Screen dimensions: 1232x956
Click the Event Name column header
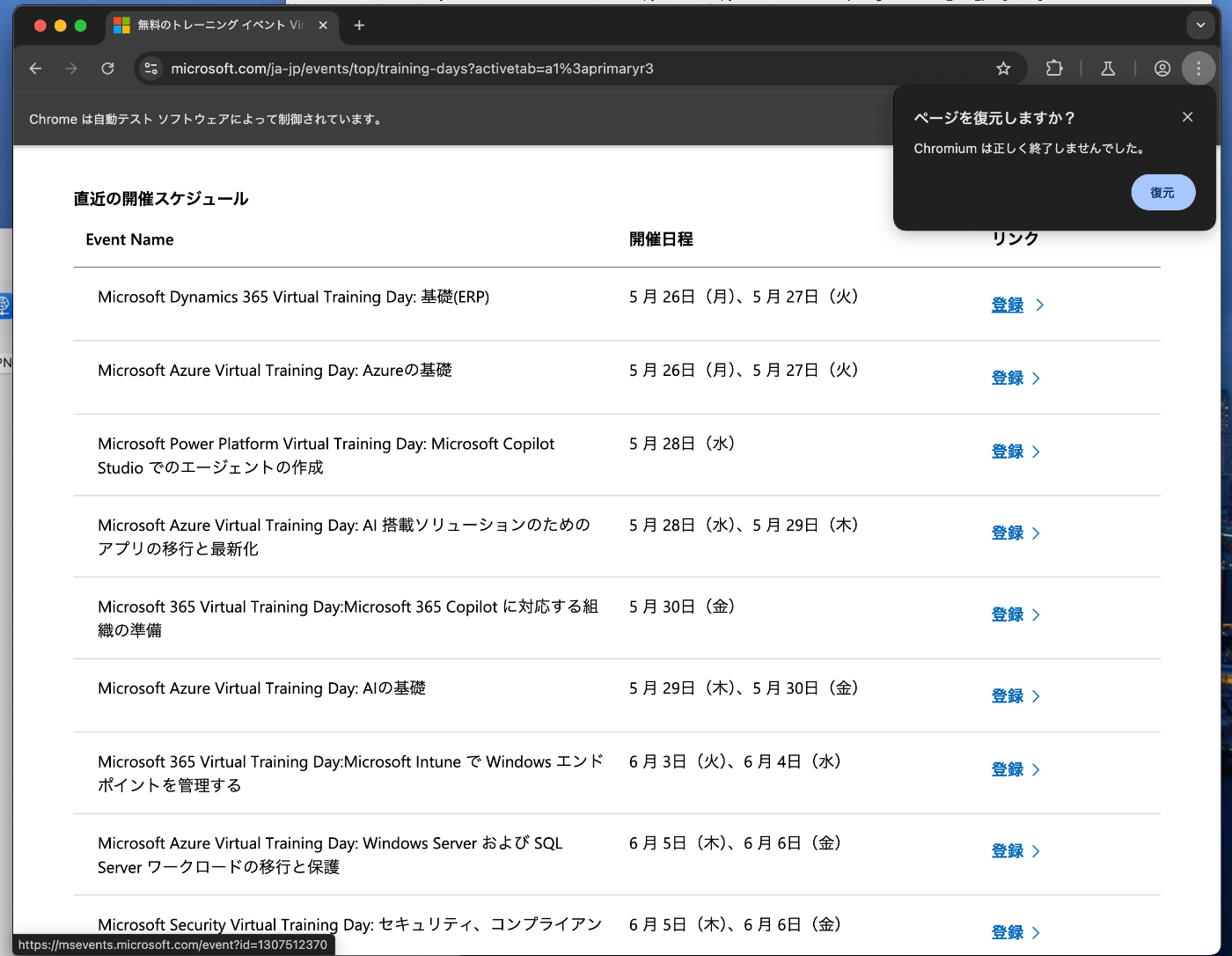coord(129,239)
